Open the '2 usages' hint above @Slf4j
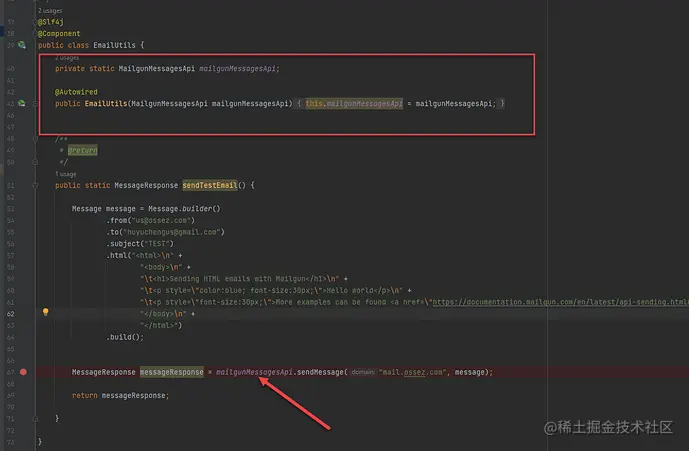Screen dimensions: 689x451 click(50, 11)
